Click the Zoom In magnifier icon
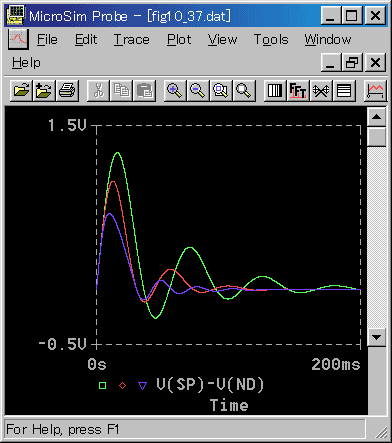 [x=175, y=90]
